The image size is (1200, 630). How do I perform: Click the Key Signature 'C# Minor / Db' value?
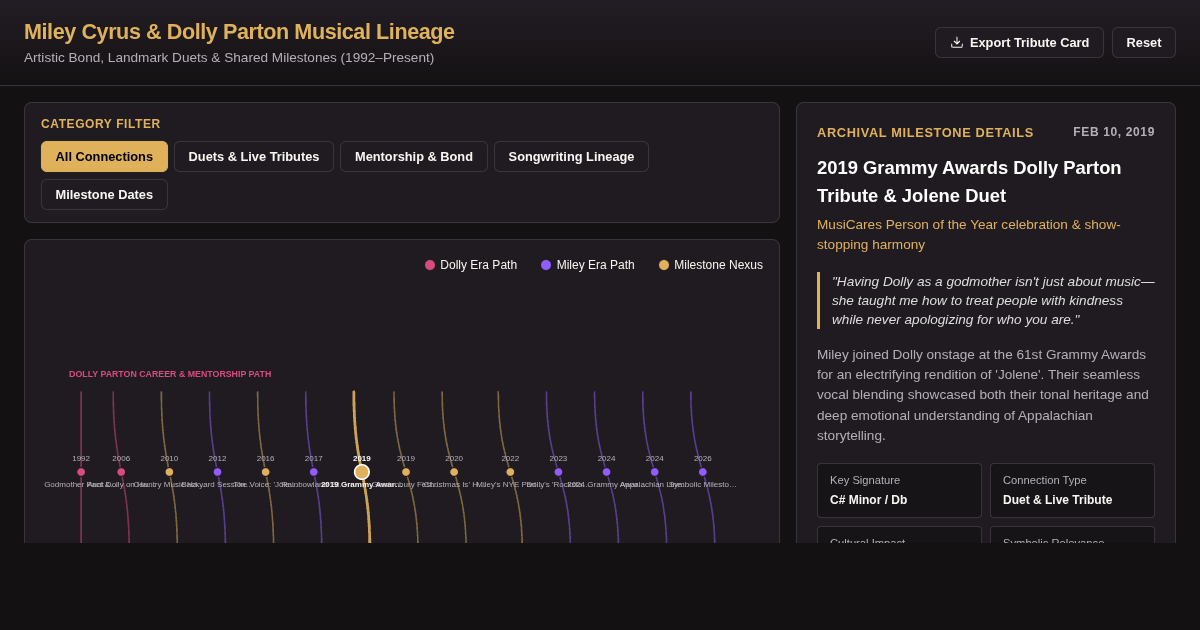point(869,500)
